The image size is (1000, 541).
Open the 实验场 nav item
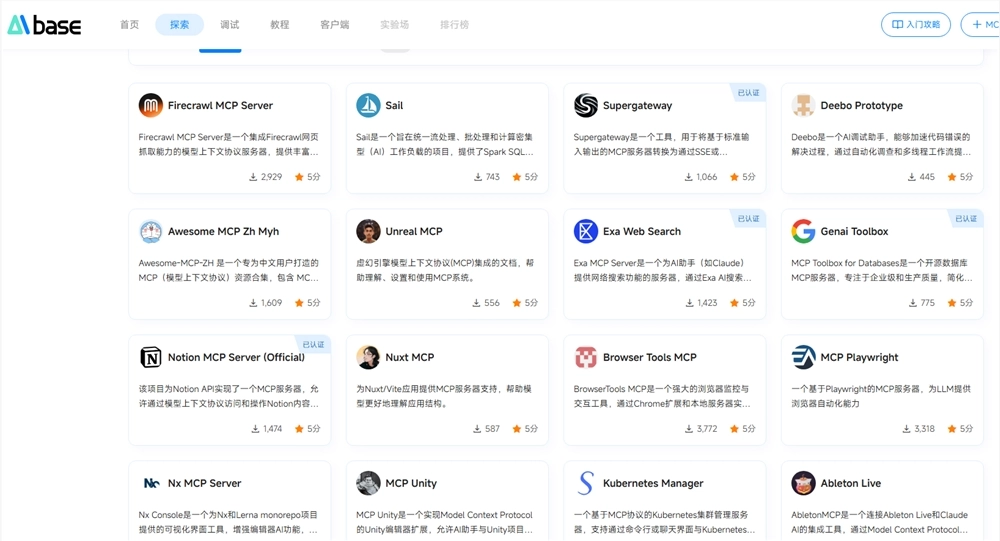click(x=395, y=24)
